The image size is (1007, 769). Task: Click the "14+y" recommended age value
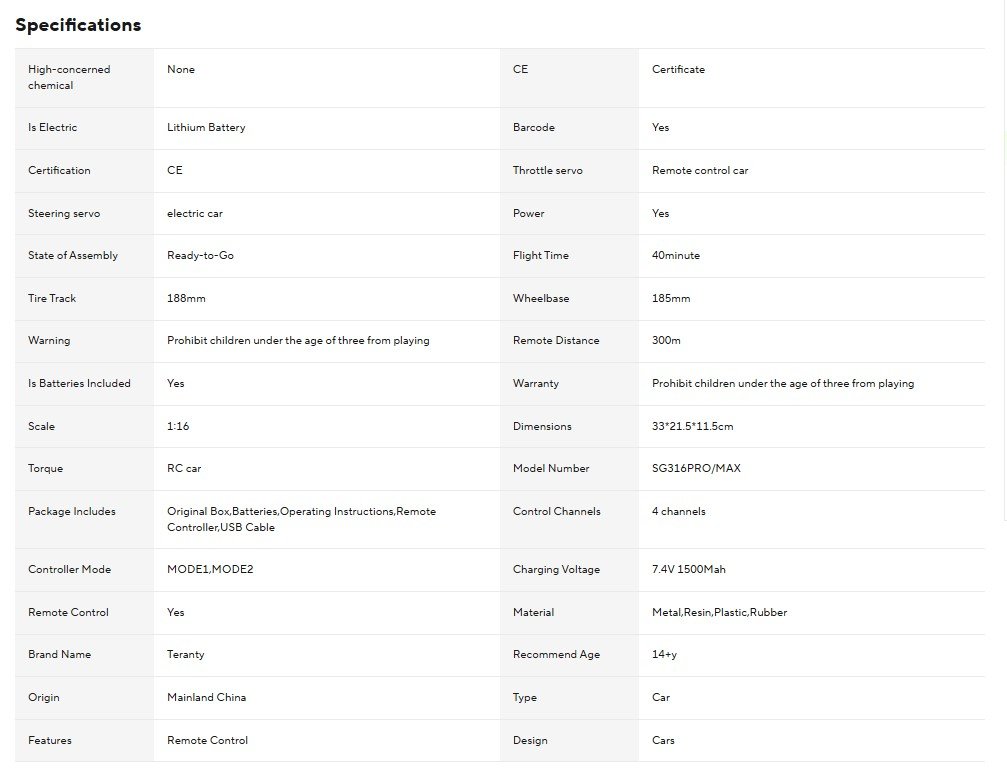pyautogui.click(x=664, y=655)
